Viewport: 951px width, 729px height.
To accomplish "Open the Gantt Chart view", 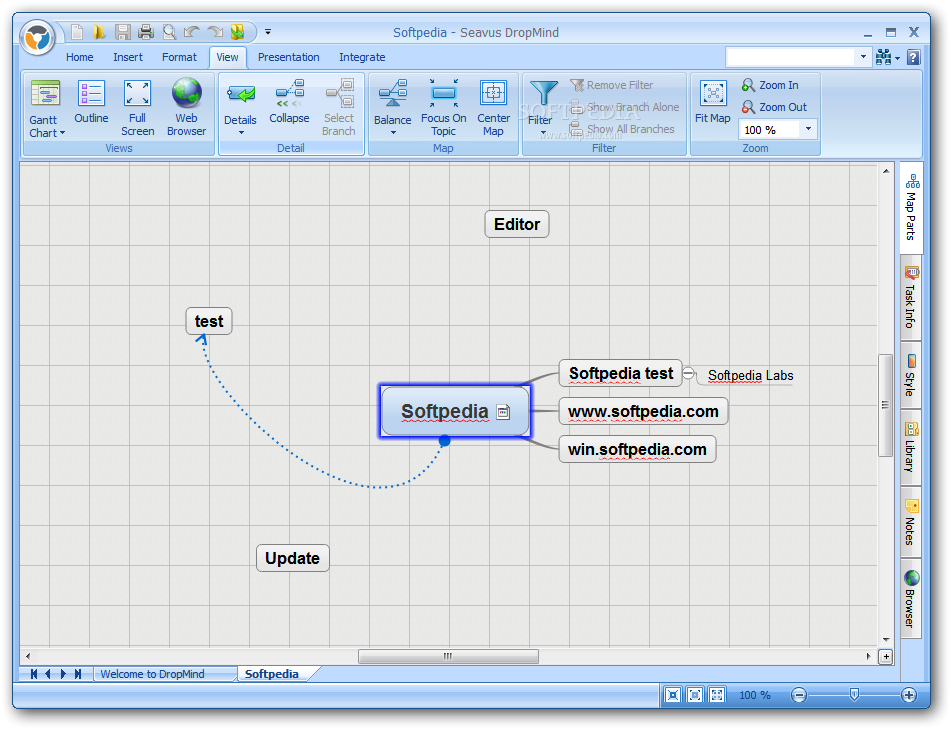I will (x=46, y=108).
